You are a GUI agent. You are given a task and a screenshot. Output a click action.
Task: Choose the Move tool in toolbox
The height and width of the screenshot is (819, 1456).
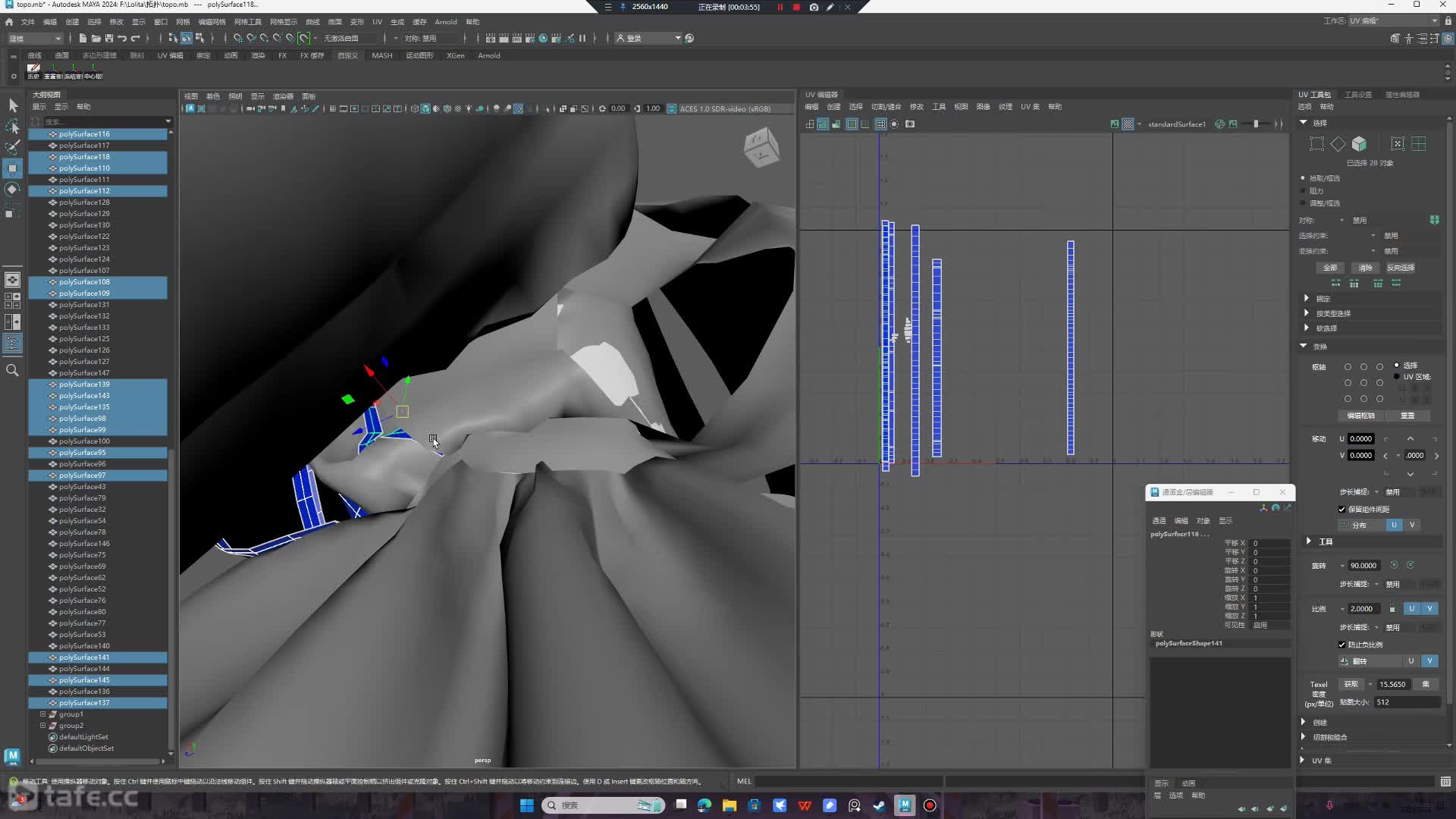13,168
